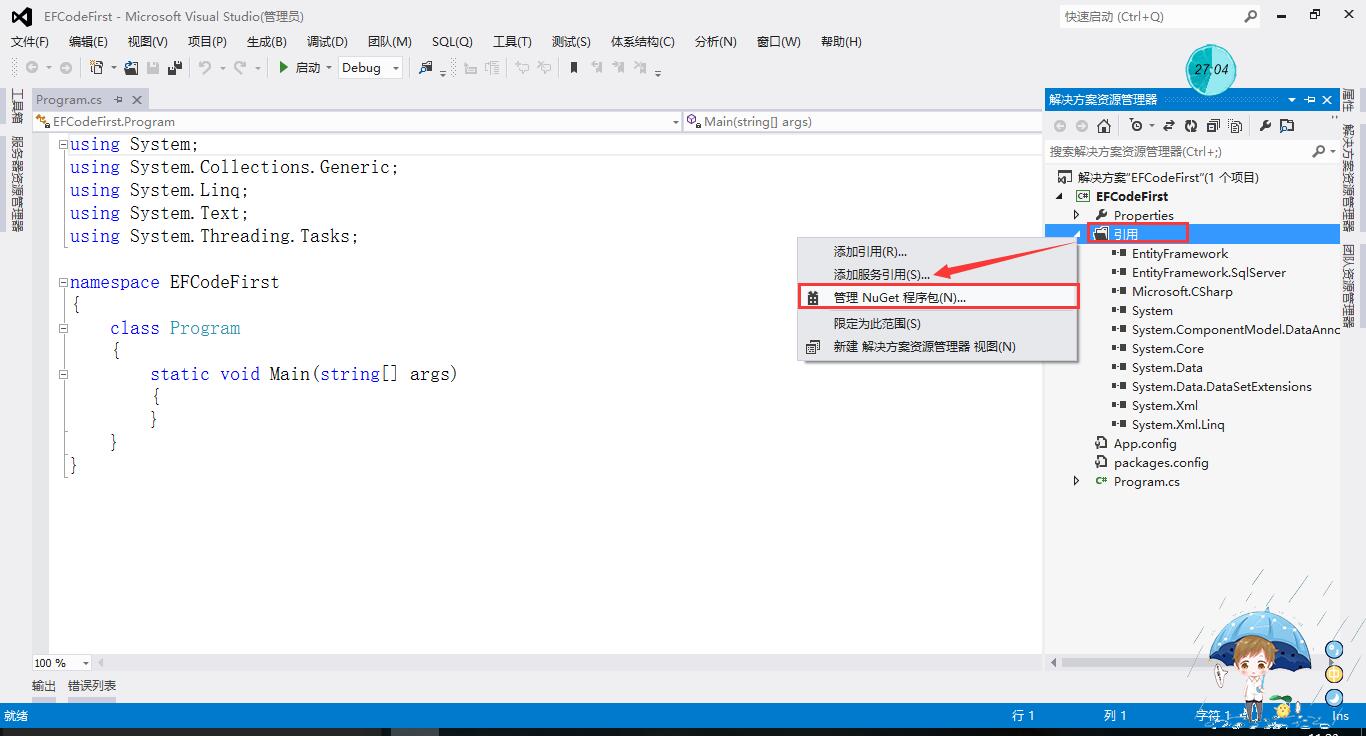This screenshot has width=1366, height=736.
Task: Go to previous bookmark icon
Action: click(x=597, y=67)
